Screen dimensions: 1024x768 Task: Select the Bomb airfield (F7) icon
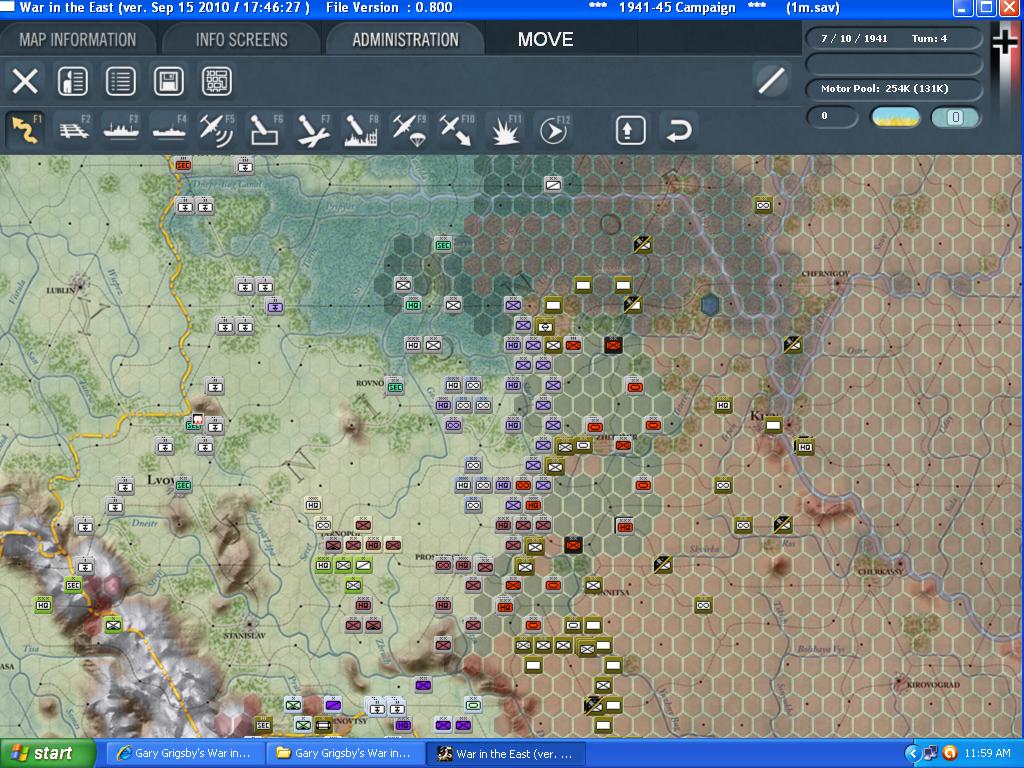point(313,129)
